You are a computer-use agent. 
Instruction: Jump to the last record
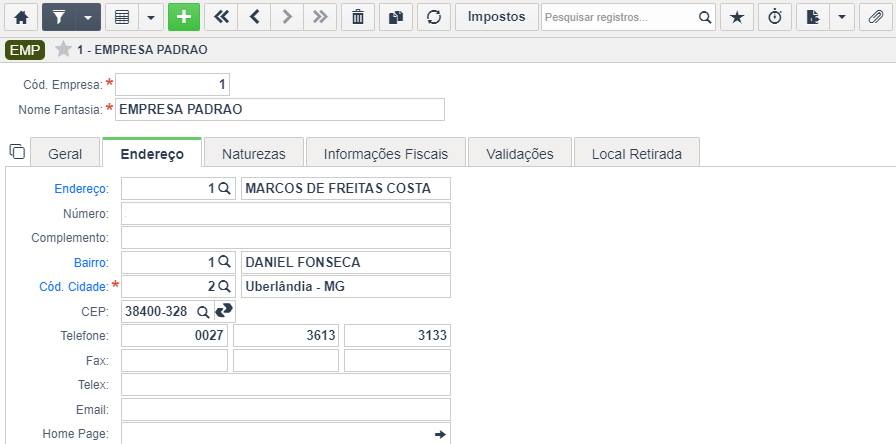click(x=321, y=17)
